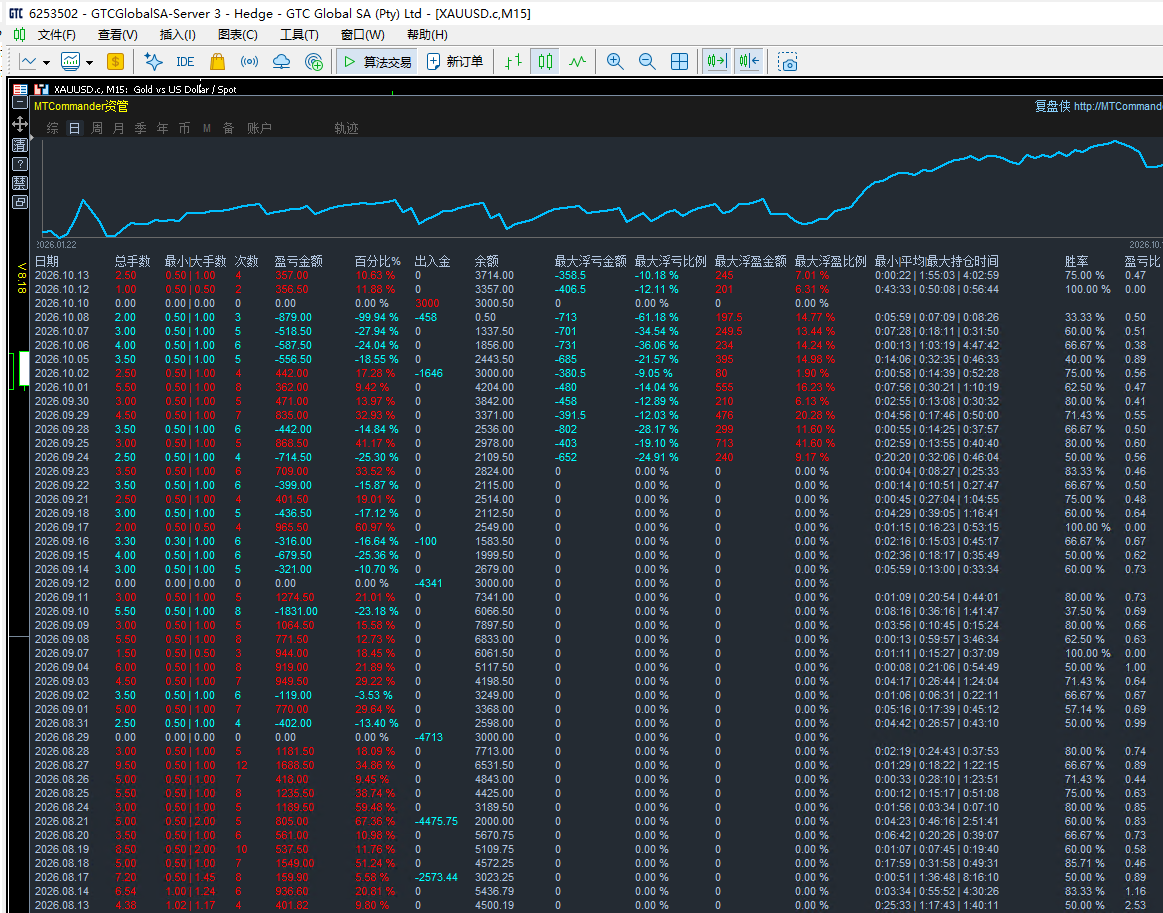Select the 2026.10.13 date row
The height and width of the screenshot is (913, 1163).
tap(62, 275)
